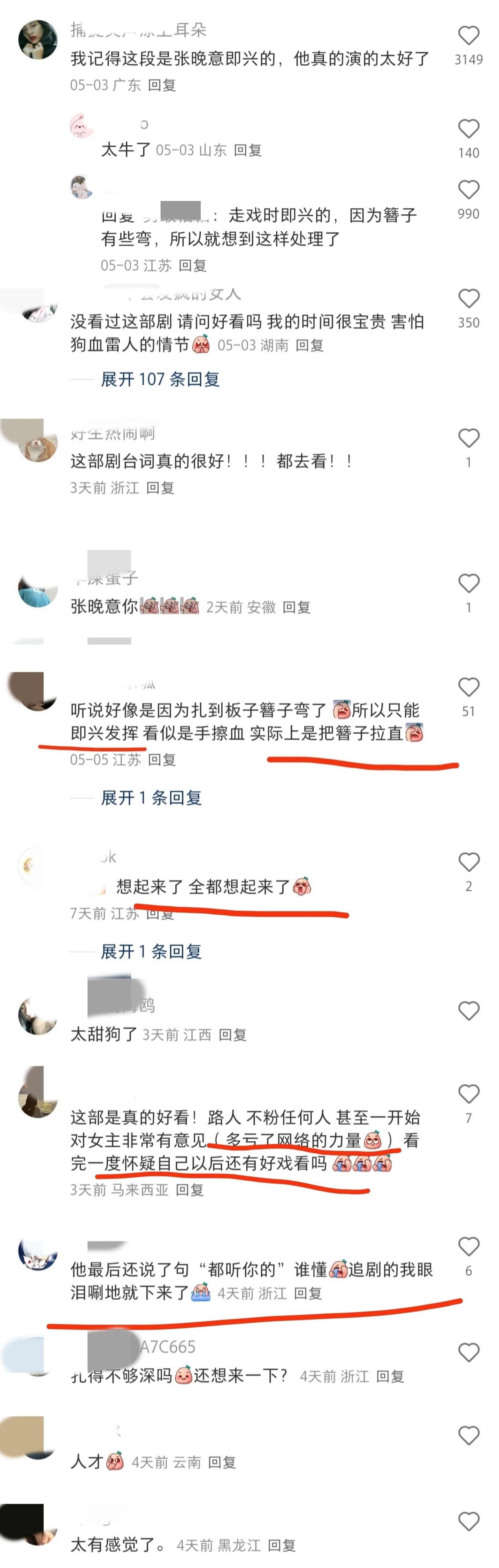The width and height of the screenshot is (499, 1568).
Task: Like the 太甜狗了 comment
Action: coord(468,1010)
